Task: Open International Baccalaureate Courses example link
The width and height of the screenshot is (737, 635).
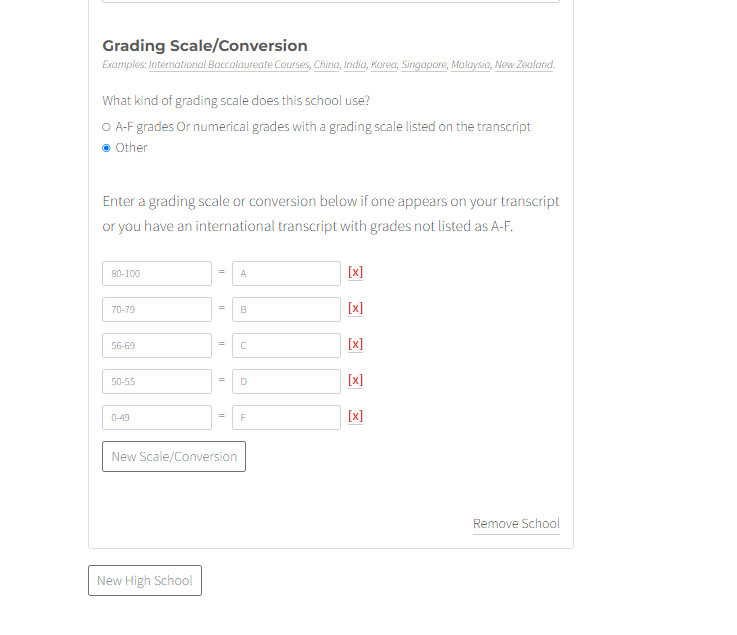Action: coord(229,64)
